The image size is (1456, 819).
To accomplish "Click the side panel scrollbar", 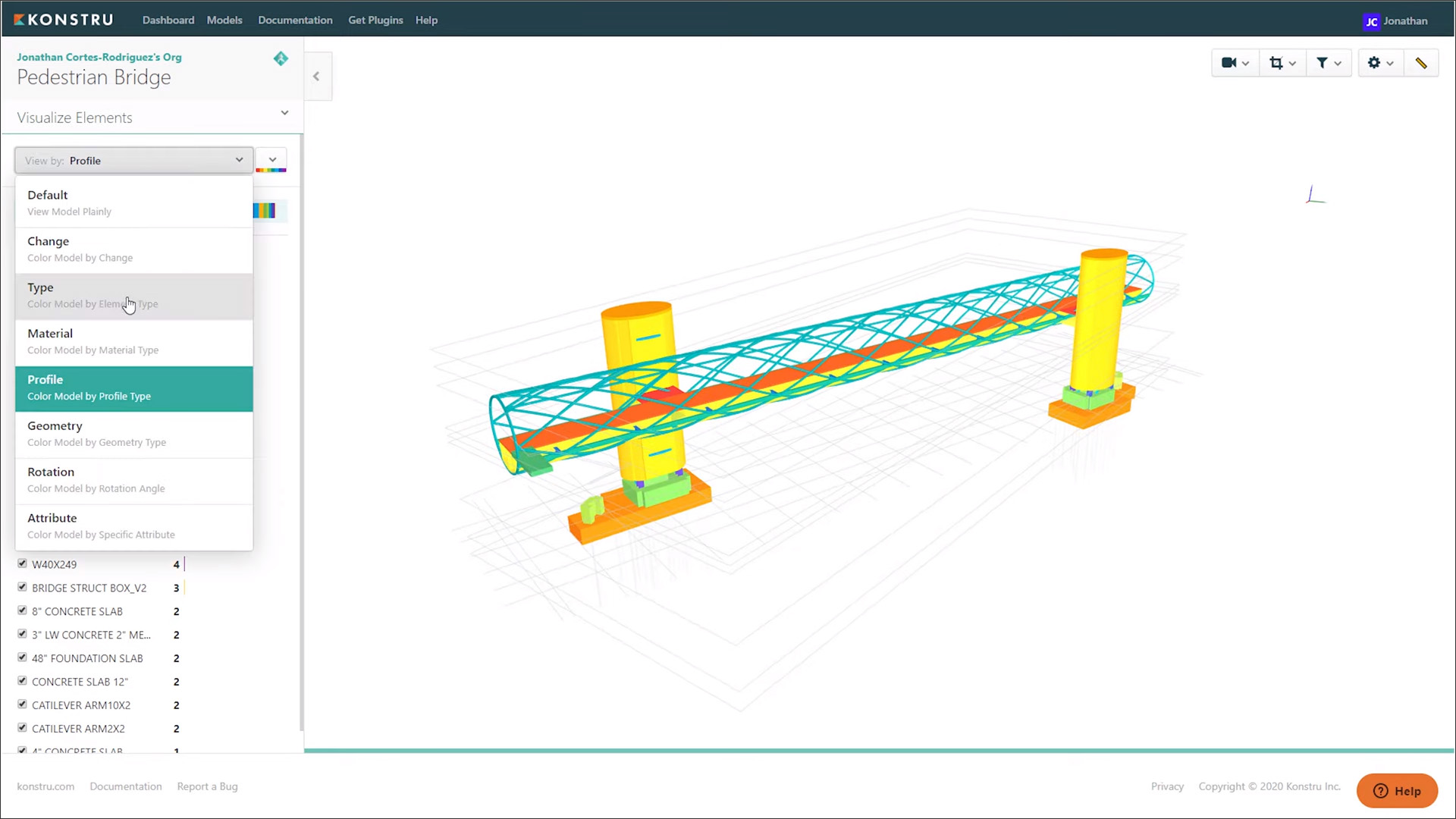I will [x=301, y=432].
